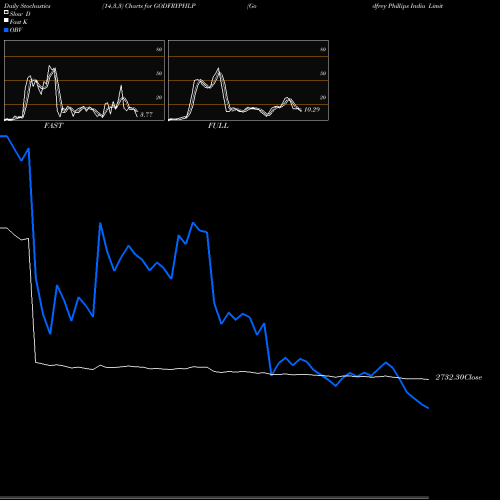
Task: Click the 8.77 value in FAST chart
Action: [146, 114]
